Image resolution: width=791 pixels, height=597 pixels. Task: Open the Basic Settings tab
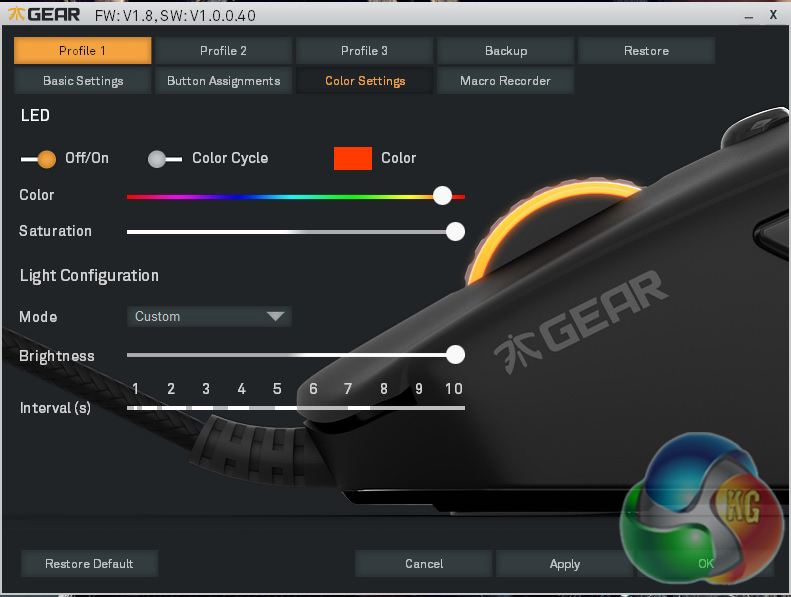(82, 81)
